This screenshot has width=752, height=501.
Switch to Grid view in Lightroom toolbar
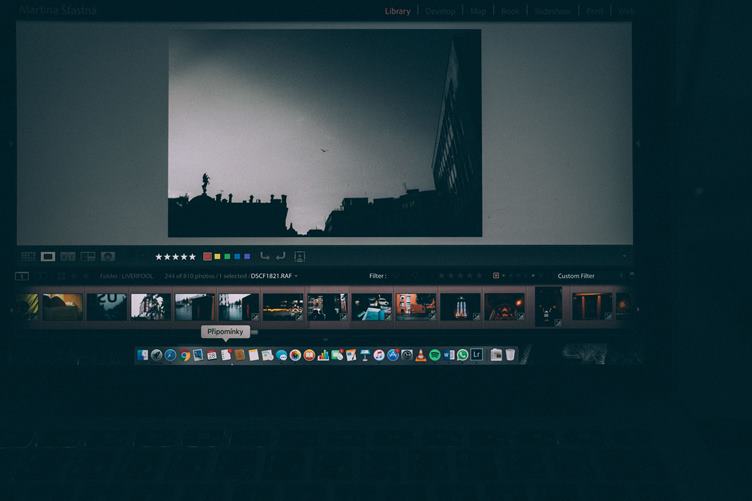point(28,256)
